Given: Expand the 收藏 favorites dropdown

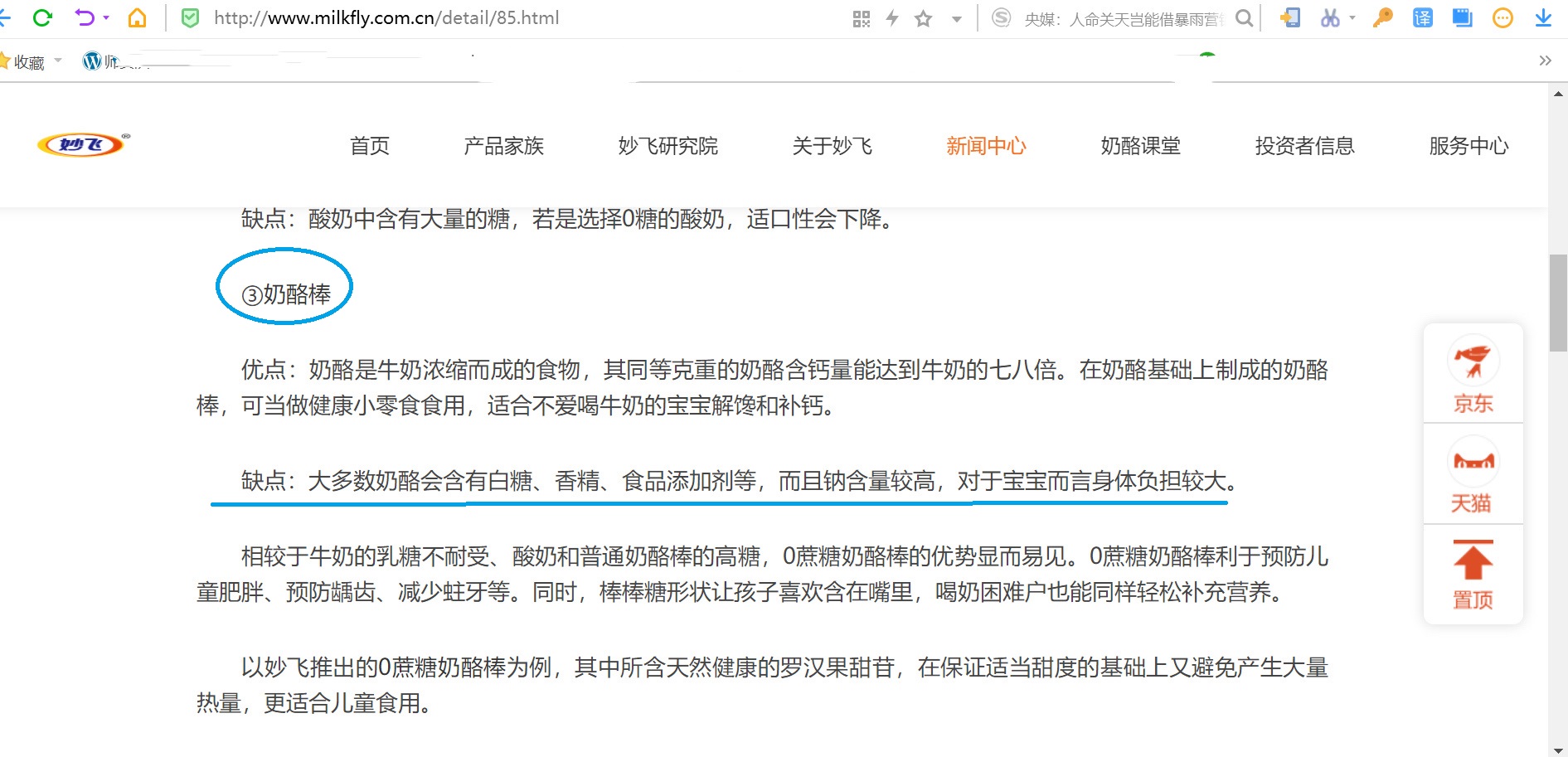Looking at the screenshot, I should click(57, 60).
